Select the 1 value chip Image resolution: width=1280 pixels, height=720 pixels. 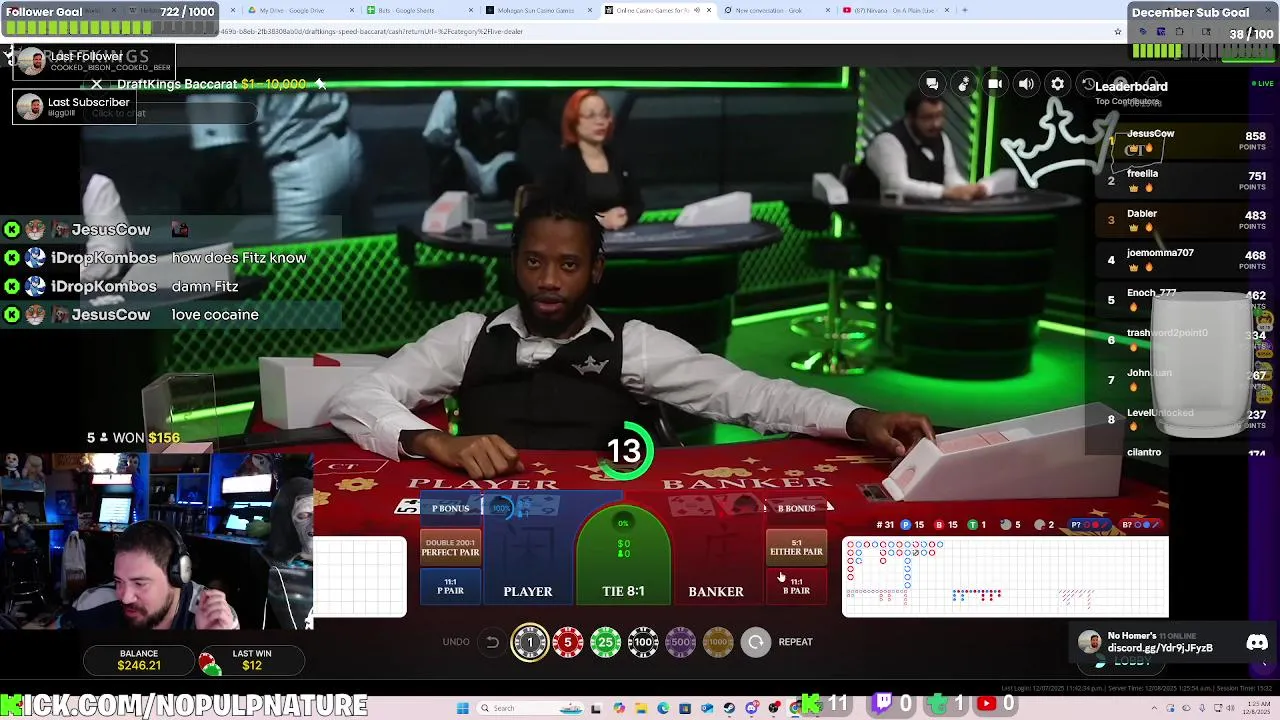click(530, 642)
